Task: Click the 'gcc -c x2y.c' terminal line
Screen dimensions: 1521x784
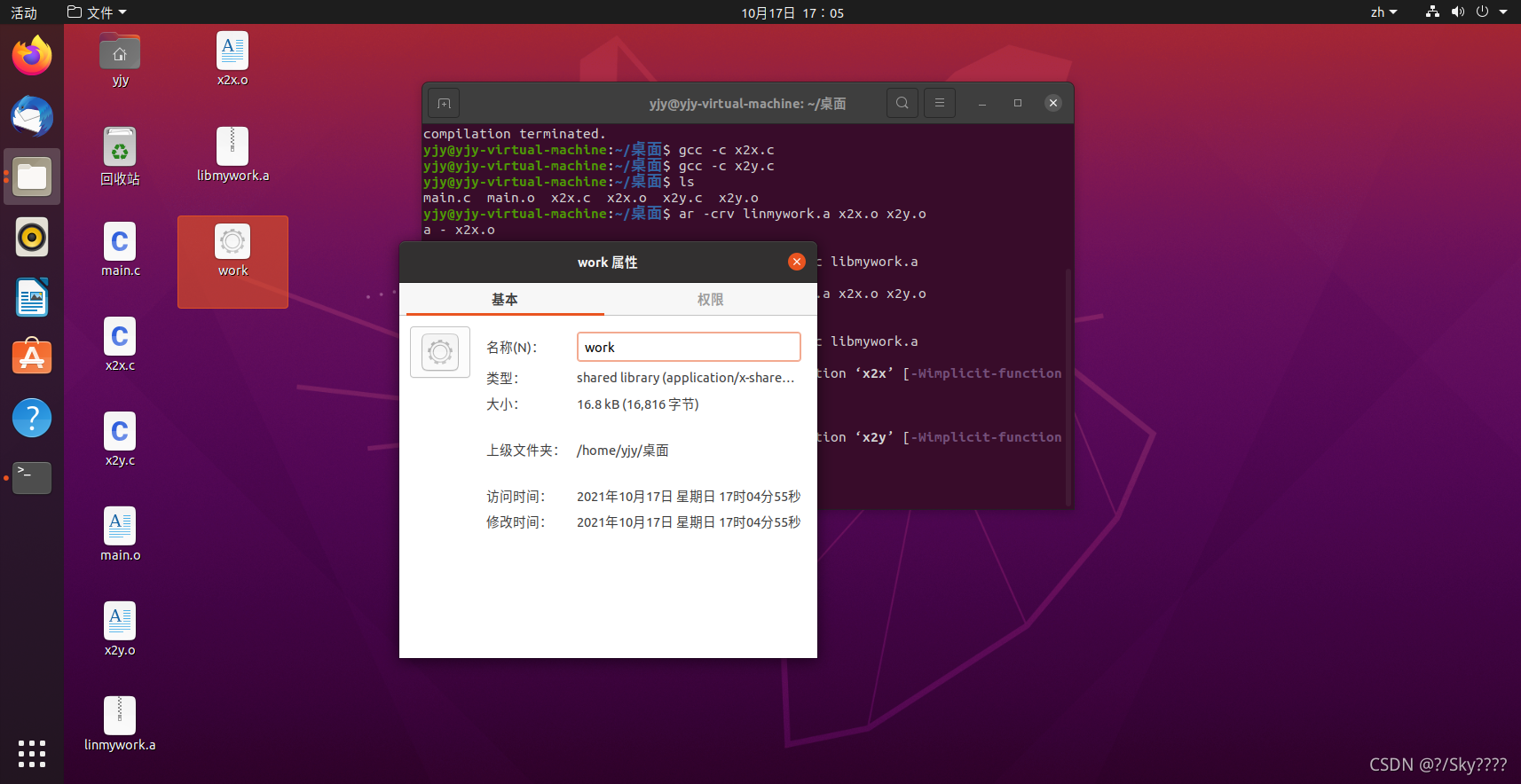Action: pos(599,166)
